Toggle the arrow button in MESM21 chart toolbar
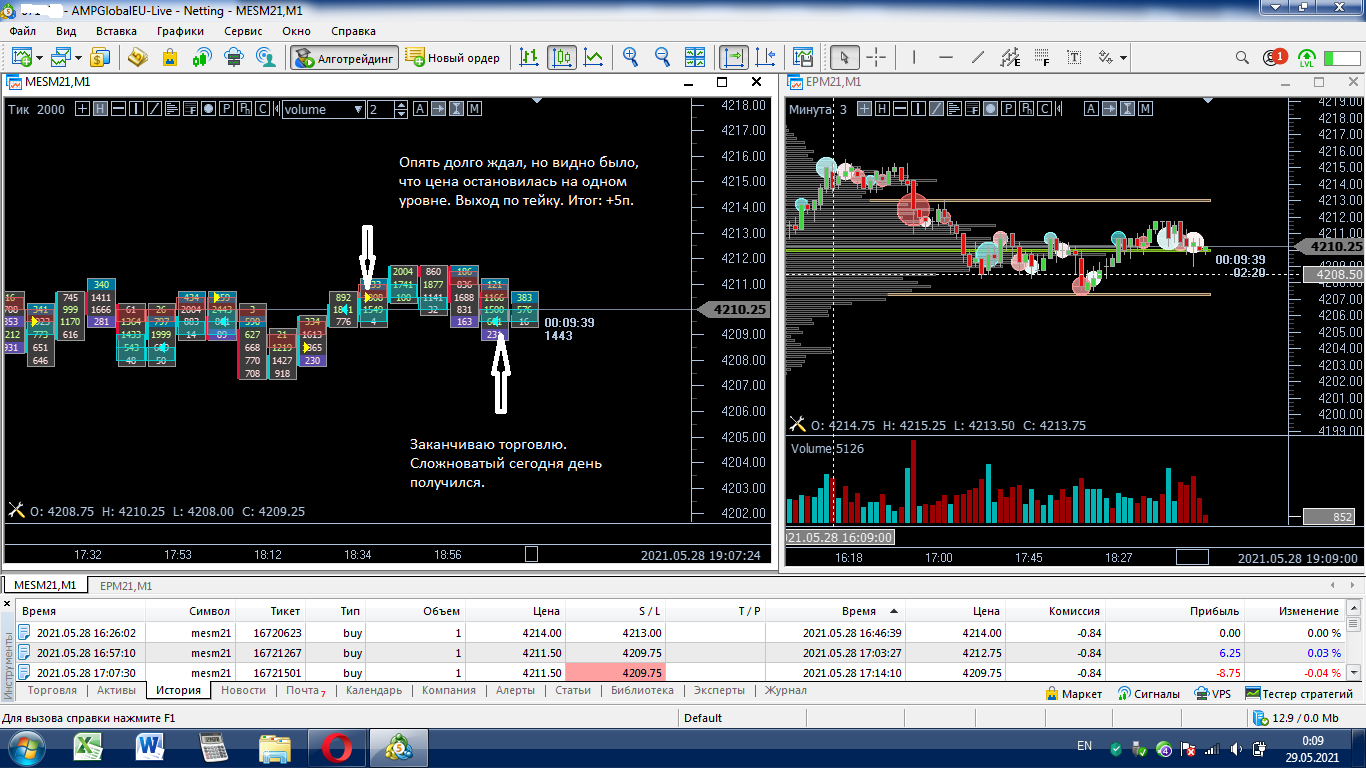The width and height of the screenshot is (1366, 768). pyautogui.click(x=438, y=109)
